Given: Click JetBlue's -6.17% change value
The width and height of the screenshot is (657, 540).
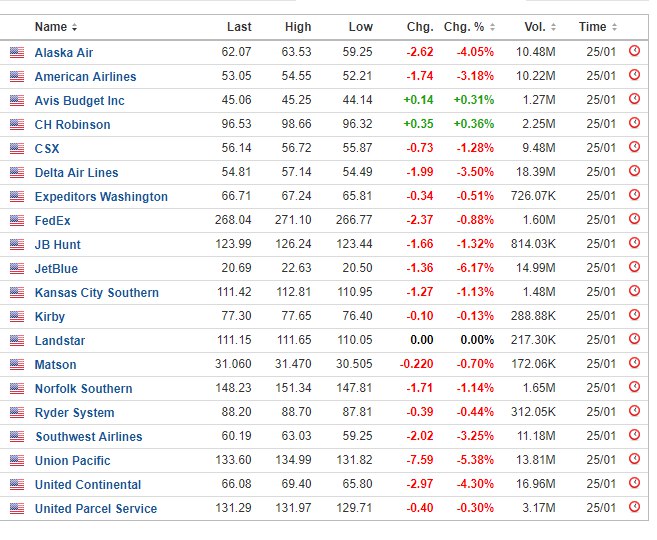Looking at the screenshot, I should click(x=475, y=268).
